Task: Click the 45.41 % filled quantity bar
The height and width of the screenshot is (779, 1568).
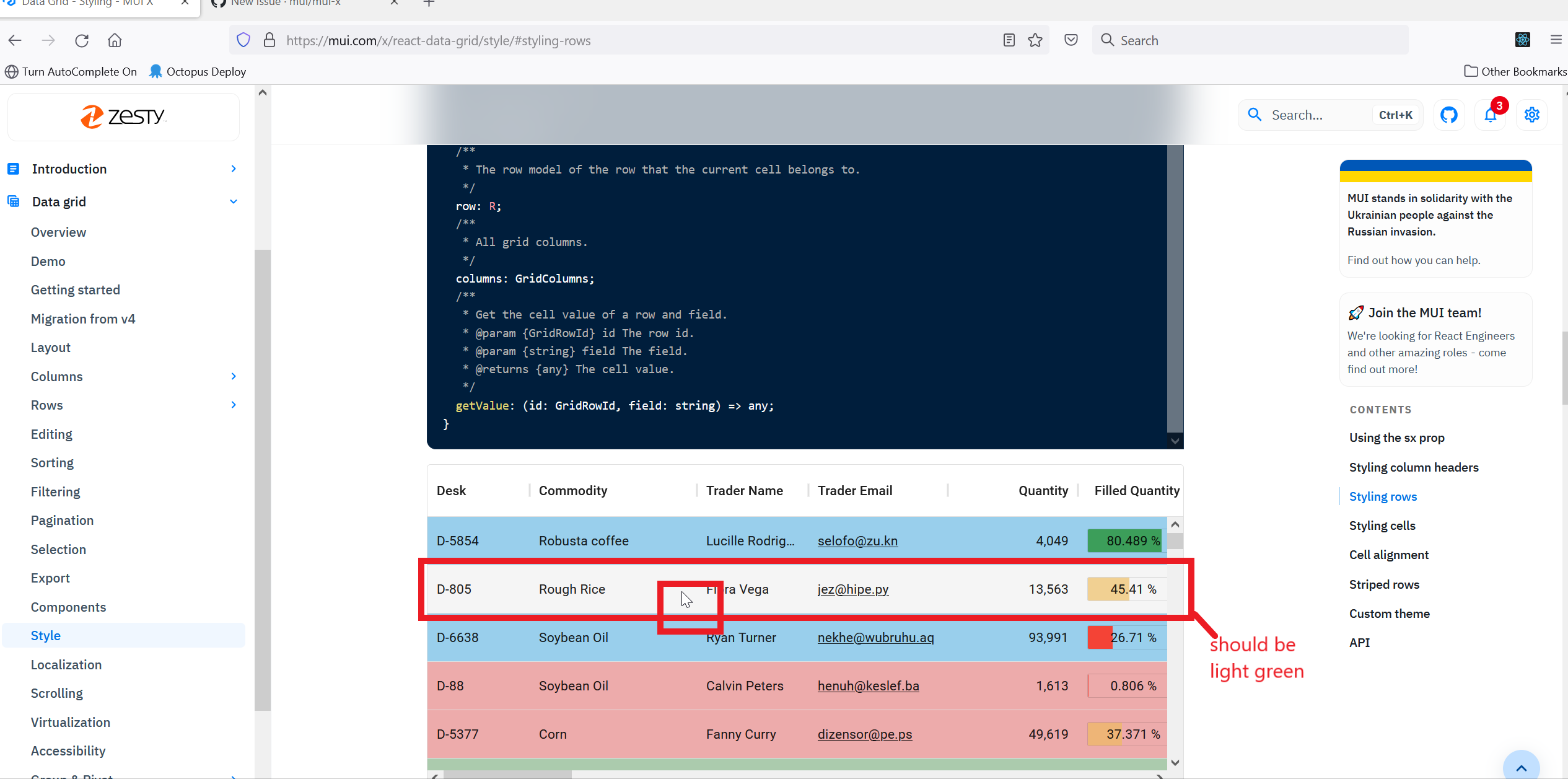Action: (x=1126, y=589)
